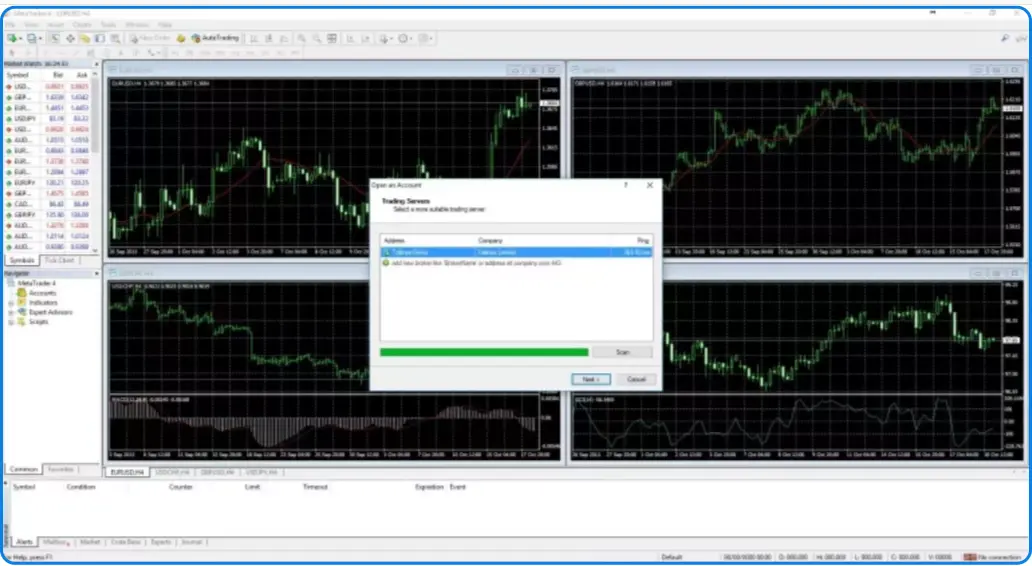Viewport: 1032px width, 566px height.
Task: Toggle the AutoTrading button
Action: pyautogui.click(x=215, y=39)
